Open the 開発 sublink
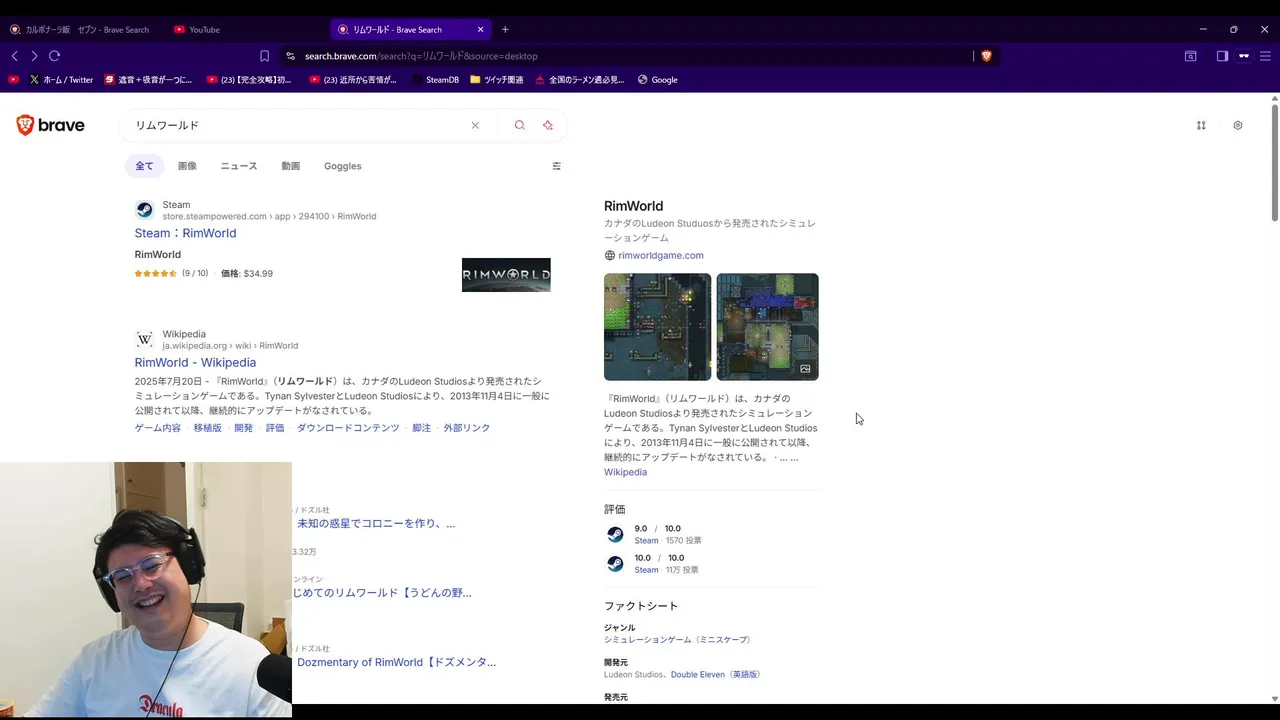This screenshot has height=720, width=1280. [244, 428]
